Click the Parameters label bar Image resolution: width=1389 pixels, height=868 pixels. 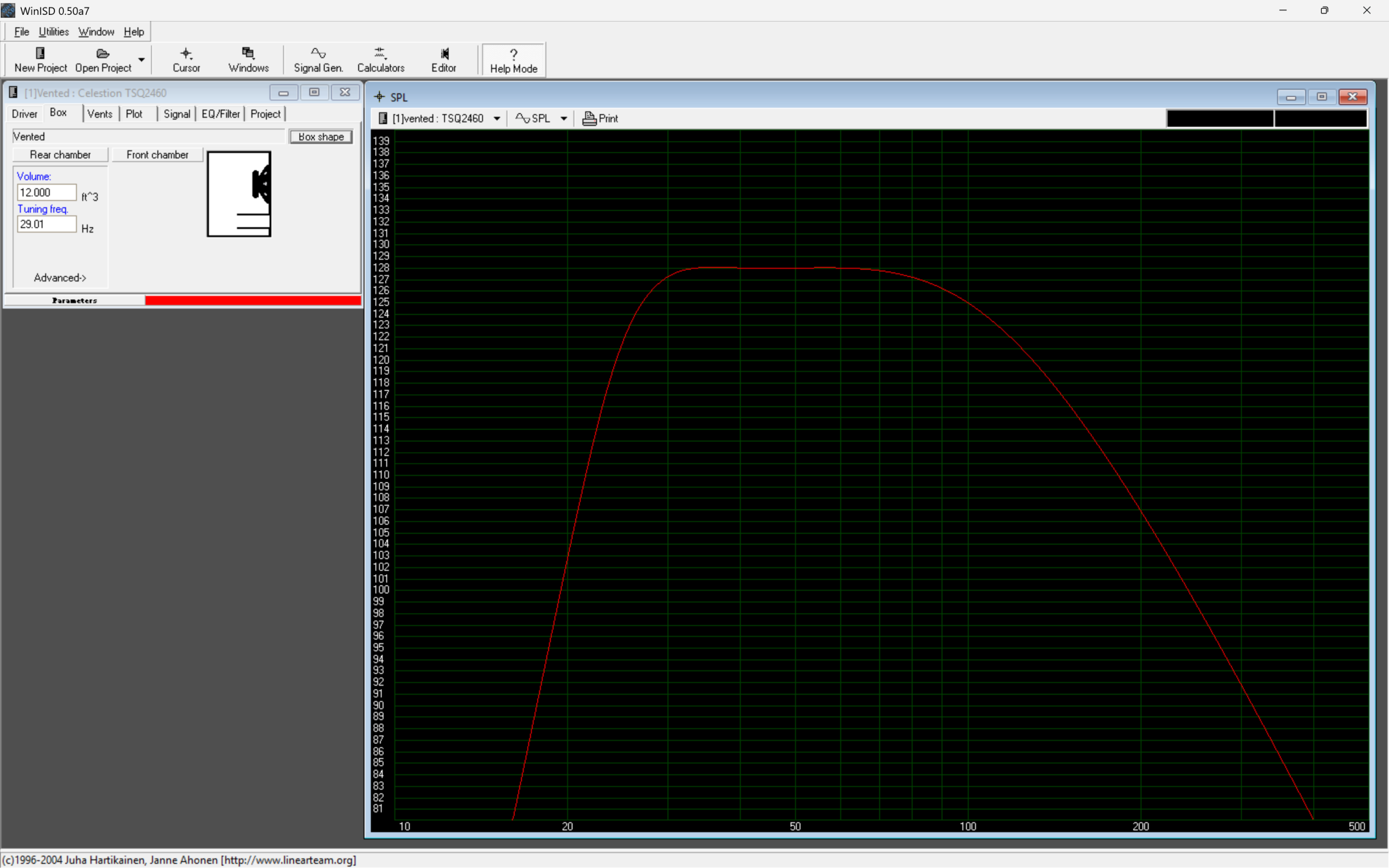point(75,300)
